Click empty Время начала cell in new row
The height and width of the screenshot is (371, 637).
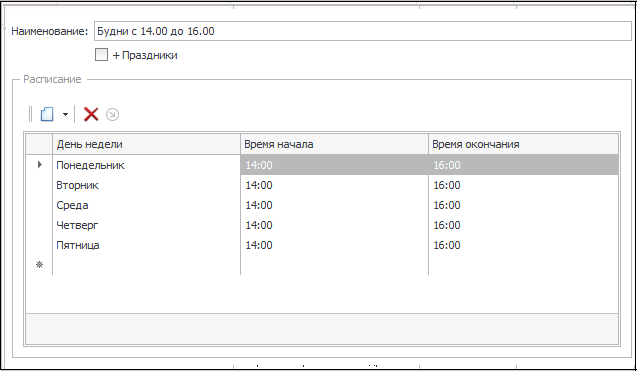(x=334, y=265)
